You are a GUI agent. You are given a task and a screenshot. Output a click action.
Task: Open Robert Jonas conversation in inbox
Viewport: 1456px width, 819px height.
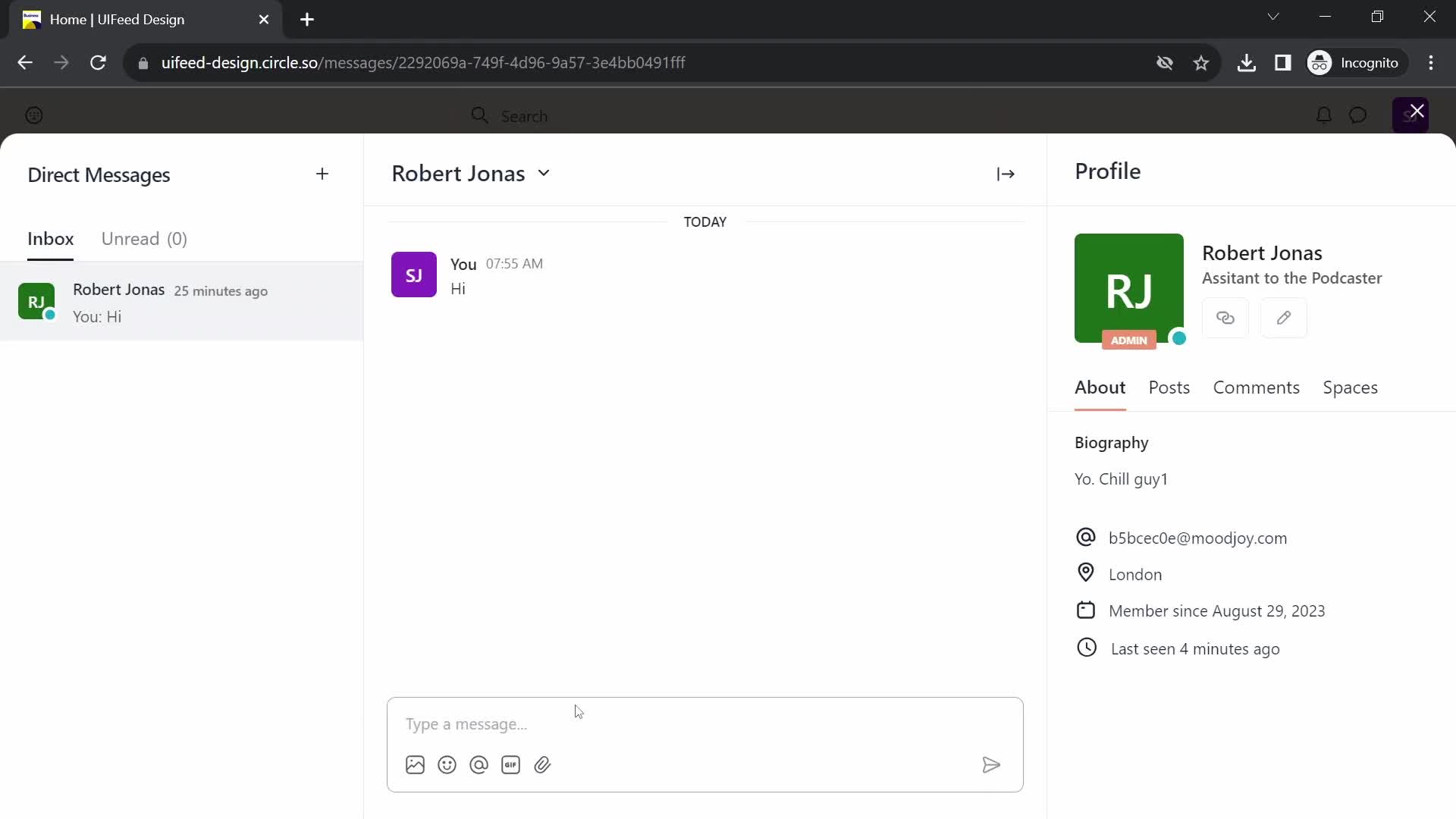click(181, 302)
